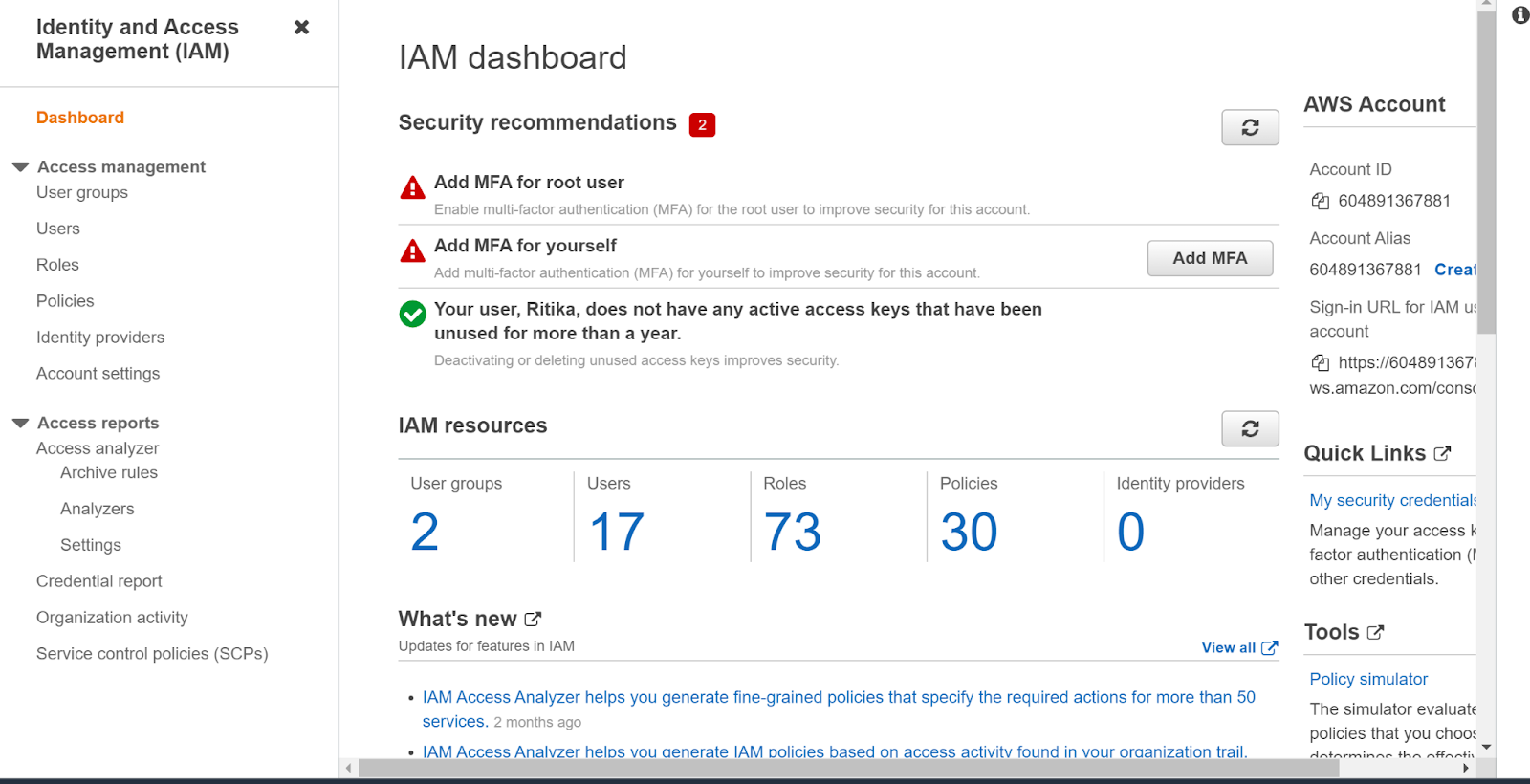
Task: Click the Policies count of 30
Action: [x=969, y=532]
